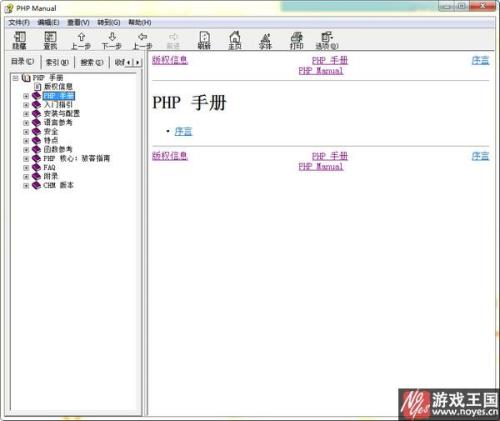
Task: Click the open-book icon of root PHP 手册
Action: [26, 78]
